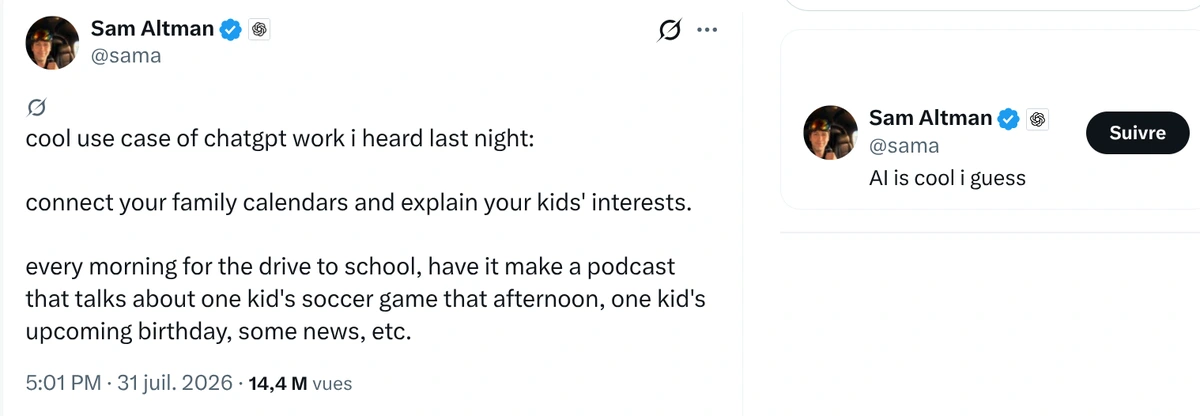
Task: Click the small Grok icon above the tweet text
Action: (x=37, y=106)
